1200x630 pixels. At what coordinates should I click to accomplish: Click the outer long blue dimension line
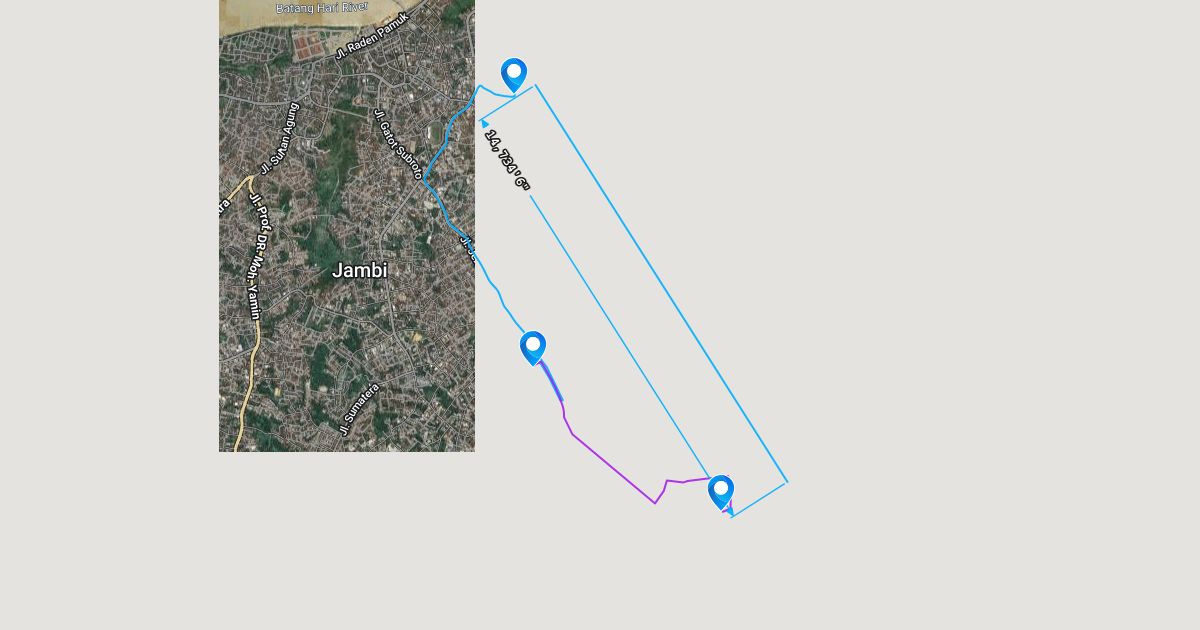[x=661, y=283]
